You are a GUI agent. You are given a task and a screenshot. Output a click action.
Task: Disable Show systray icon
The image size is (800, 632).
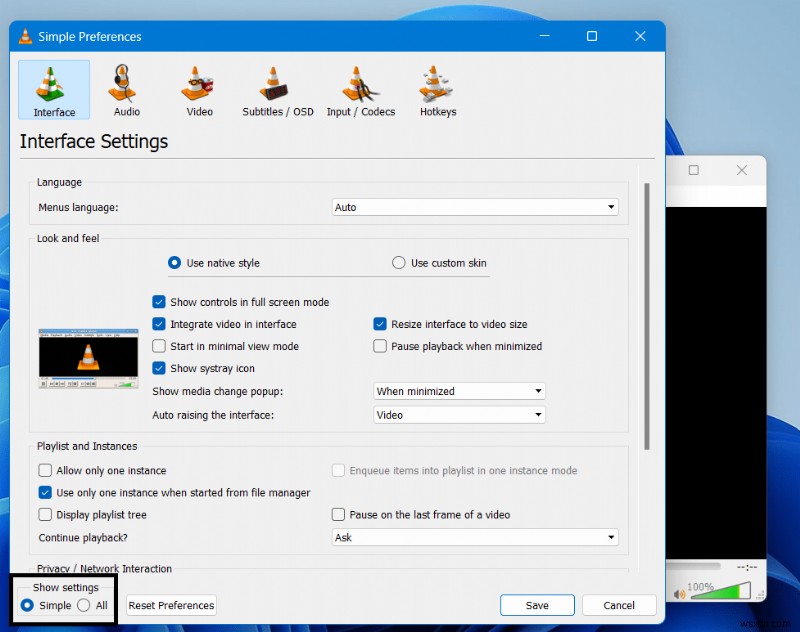[x=159, y=368]
